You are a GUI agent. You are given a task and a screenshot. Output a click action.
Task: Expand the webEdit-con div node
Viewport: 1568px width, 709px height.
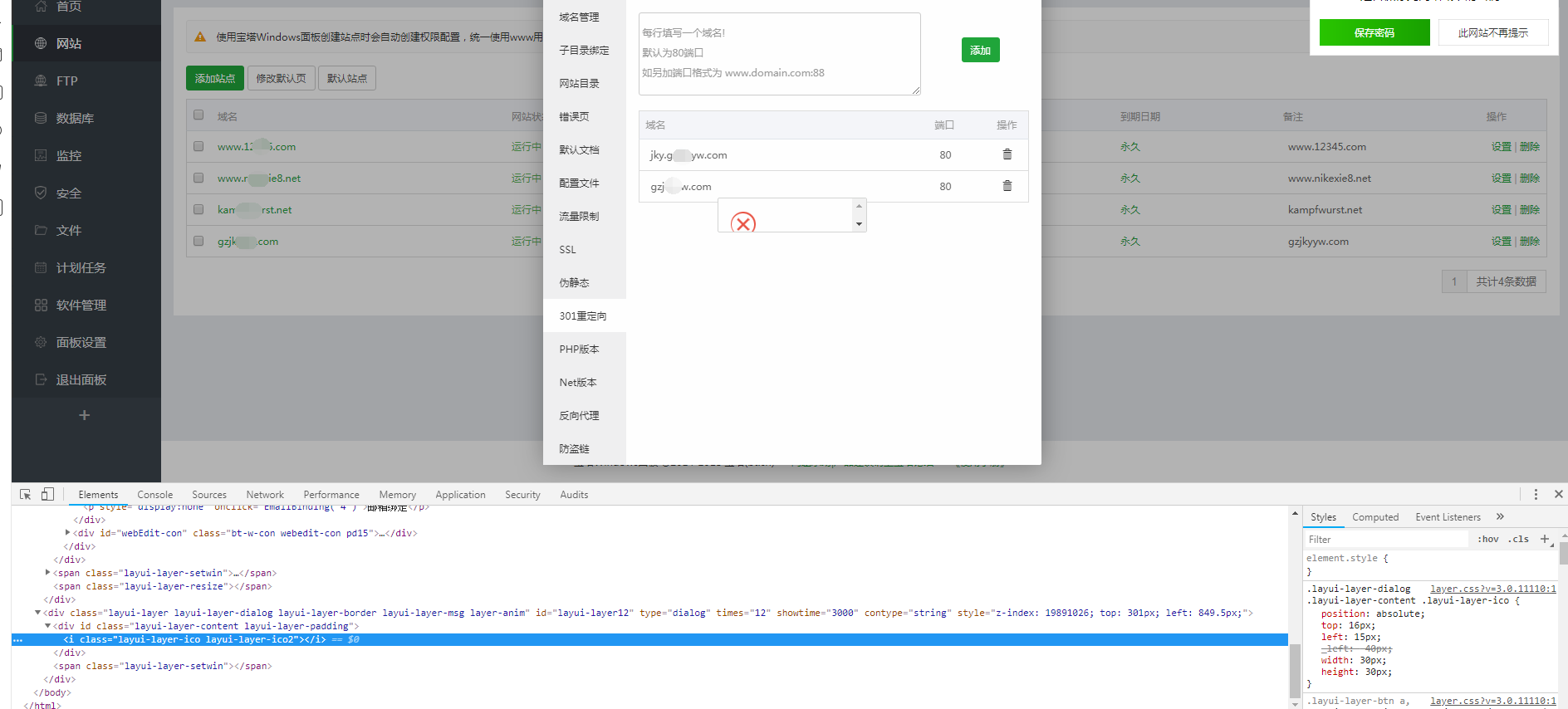pos(67,533)
